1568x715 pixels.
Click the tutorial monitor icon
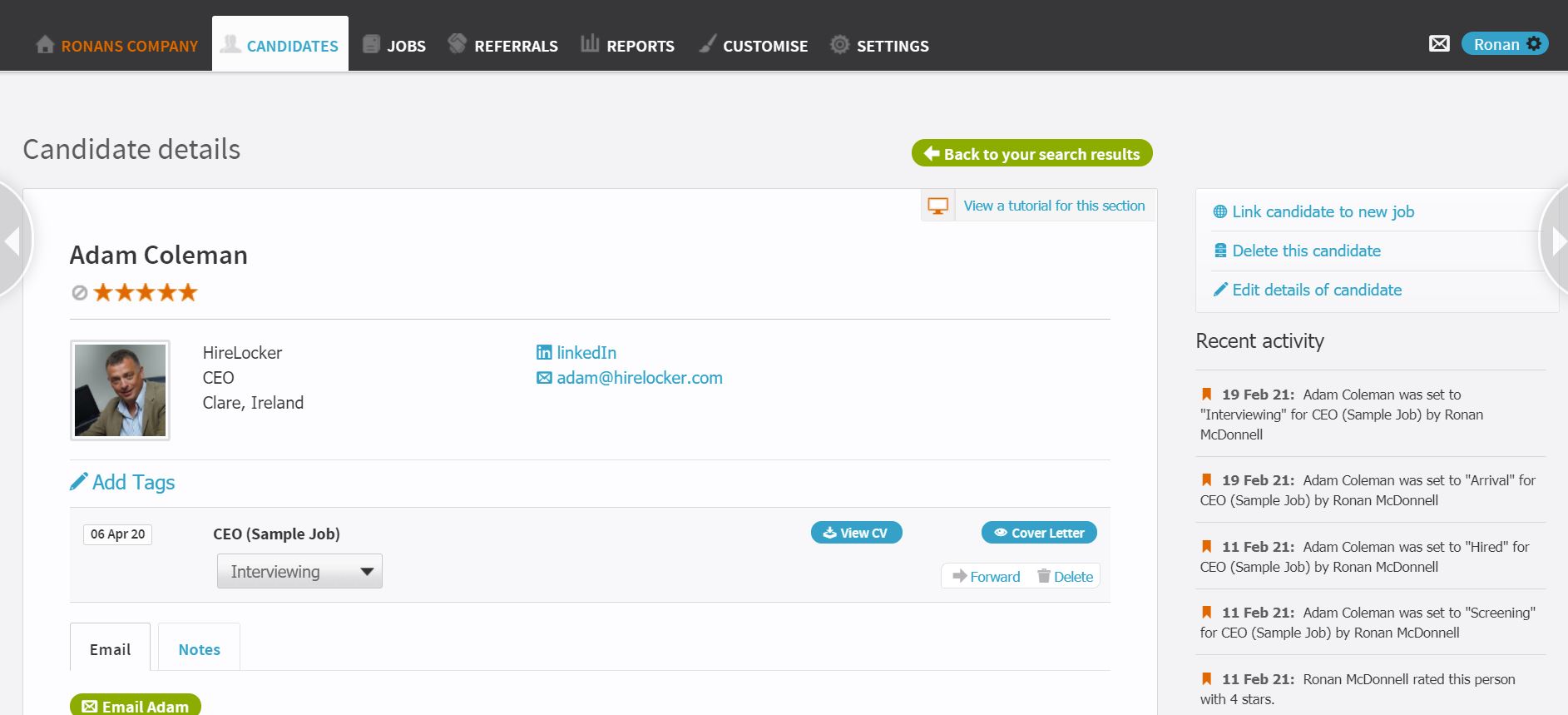[x=937, y=206]
